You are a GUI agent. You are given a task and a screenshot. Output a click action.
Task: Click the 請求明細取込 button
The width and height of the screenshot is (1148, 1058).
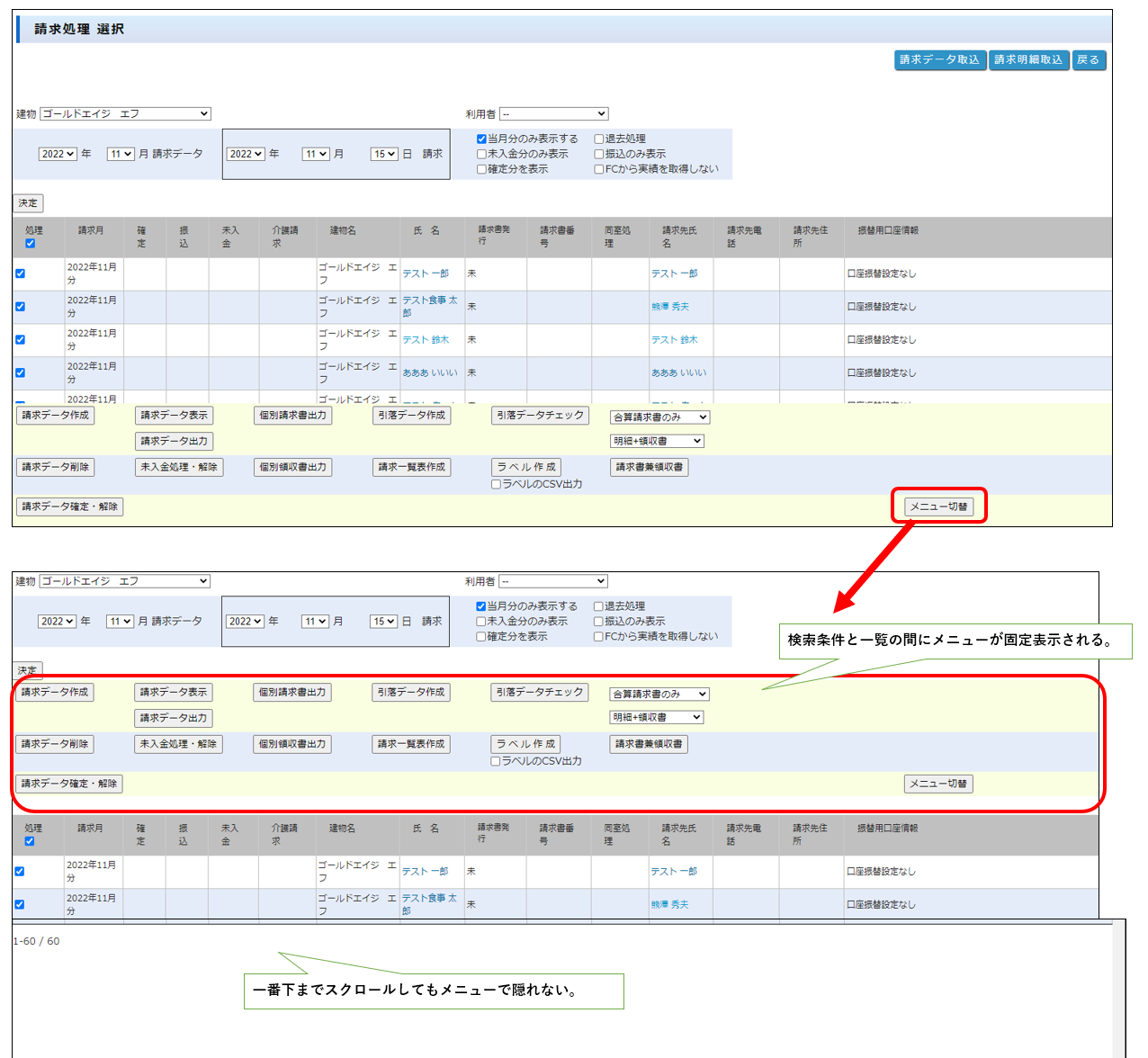(1028, 60)
